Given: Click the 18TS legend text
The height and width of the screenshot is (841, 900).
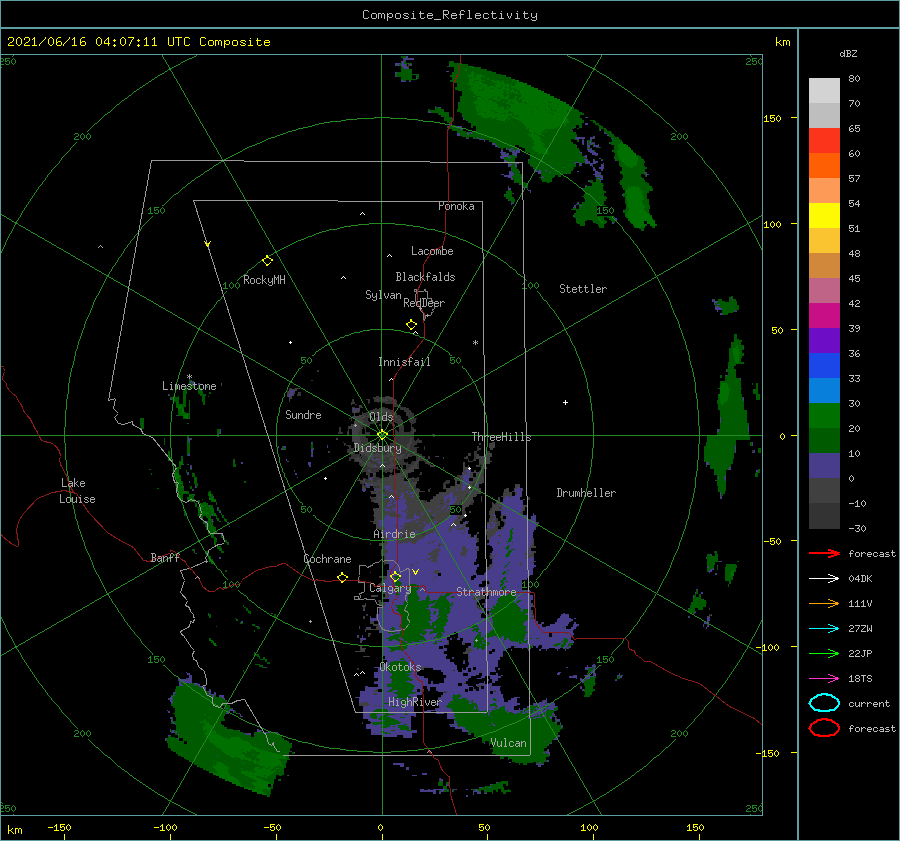Looking at the screenshot, I should coord(860,679).
